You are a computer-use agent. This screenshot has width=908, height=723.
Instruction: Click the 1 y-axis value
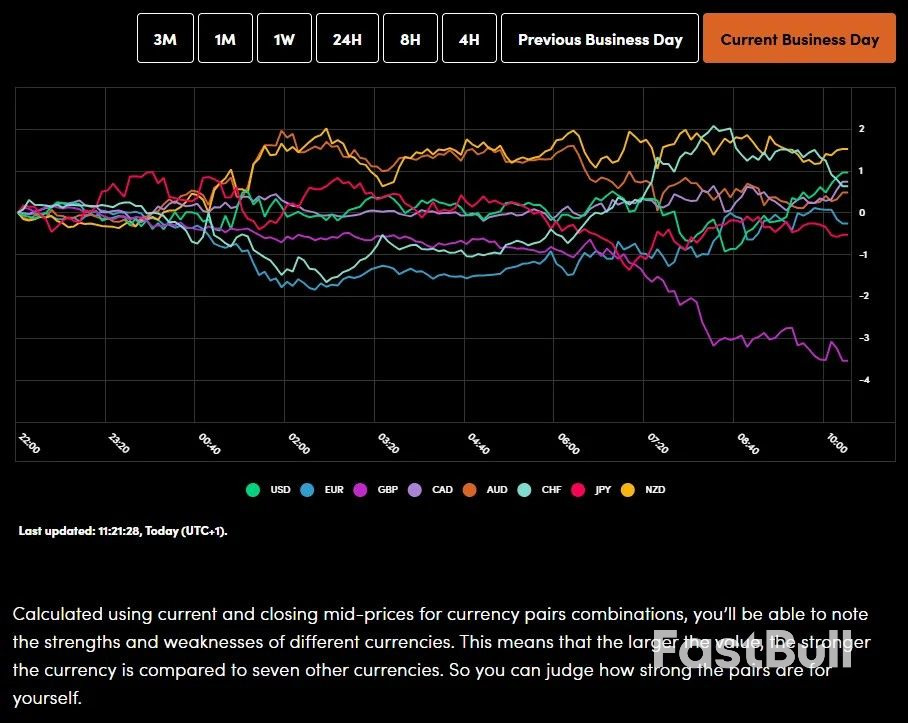(861, 171)
